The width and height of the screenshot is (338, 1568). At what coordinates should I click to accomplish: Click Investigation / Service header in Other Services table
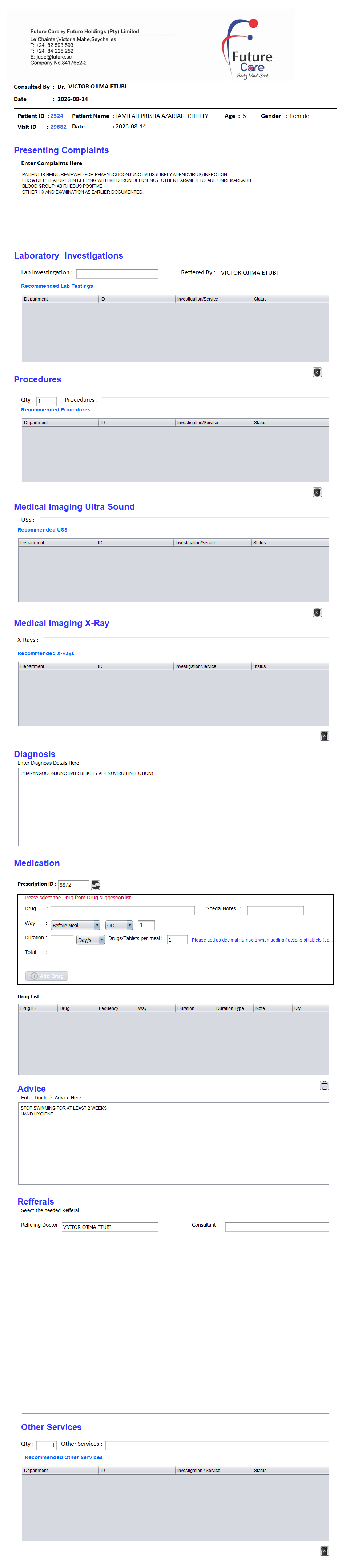(x=213, y=1470)
